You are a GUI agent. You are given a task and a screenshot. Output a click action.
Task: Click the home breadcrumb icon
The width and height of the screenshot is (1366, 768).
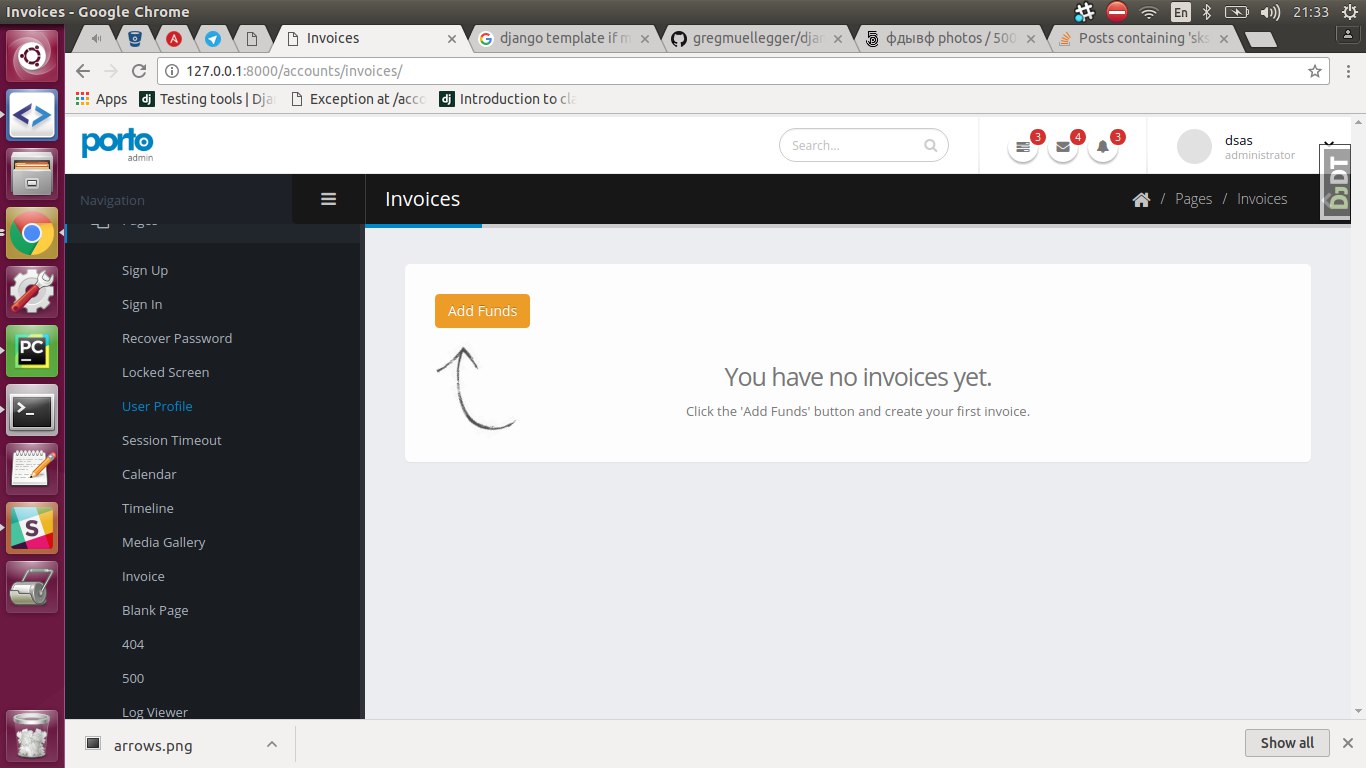(1141, 199)
